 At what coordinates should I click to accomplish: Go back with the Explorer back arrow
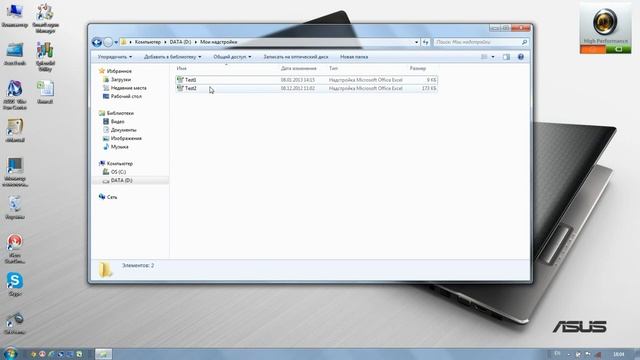pyautogui.click(x=97, y=42)
